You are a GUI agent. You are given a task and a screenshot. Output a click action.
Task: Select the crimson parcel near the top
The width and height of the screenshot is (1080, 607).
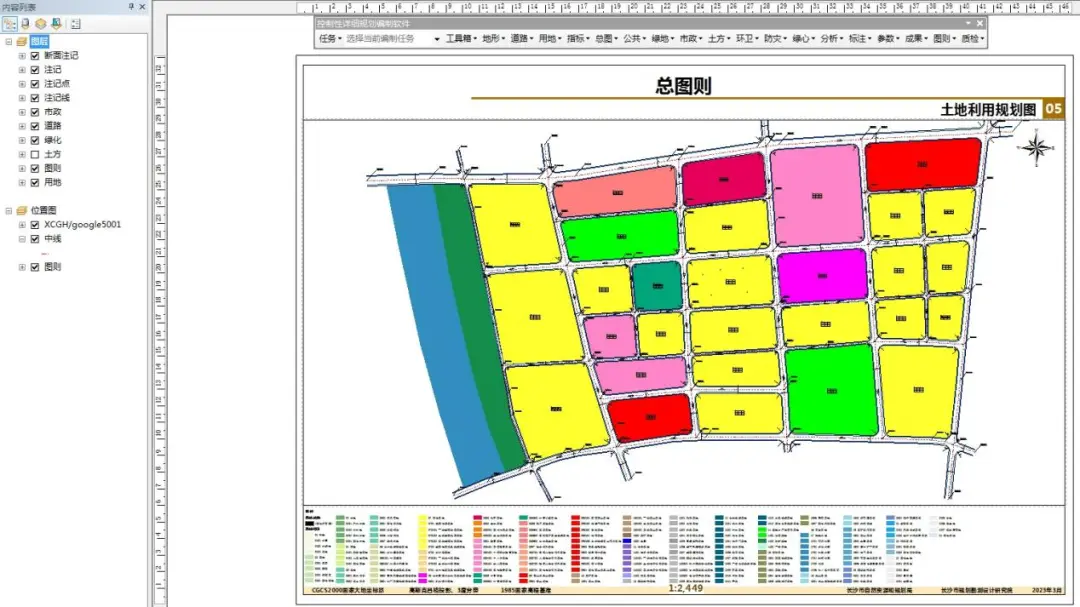tap(723, 179)
